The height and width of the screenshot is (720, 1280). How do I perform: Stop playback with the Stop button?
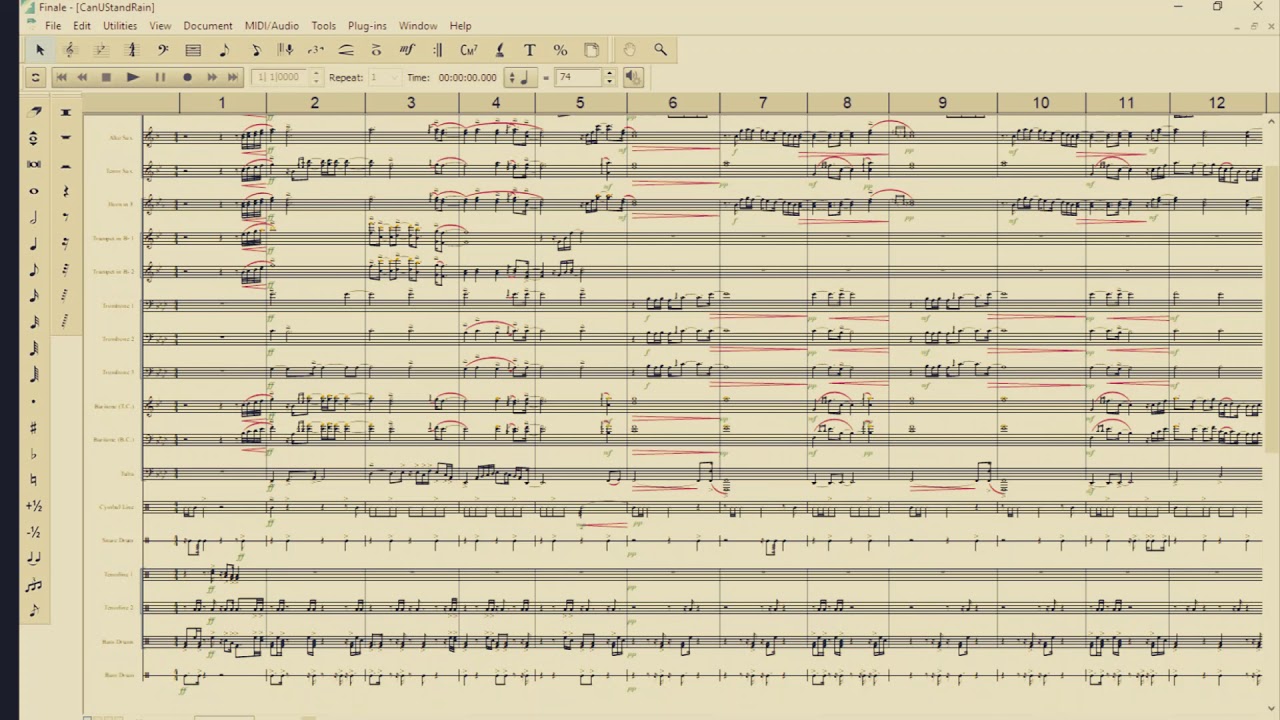(106, 77)
